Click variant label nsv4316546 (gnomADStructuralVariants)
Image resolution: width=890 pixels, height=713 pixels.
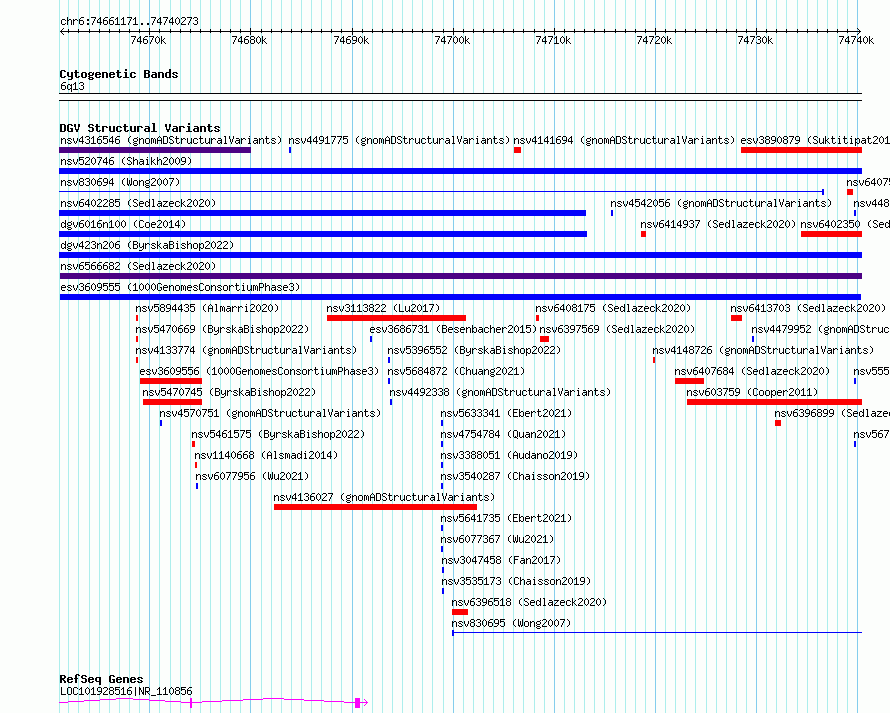171,140
